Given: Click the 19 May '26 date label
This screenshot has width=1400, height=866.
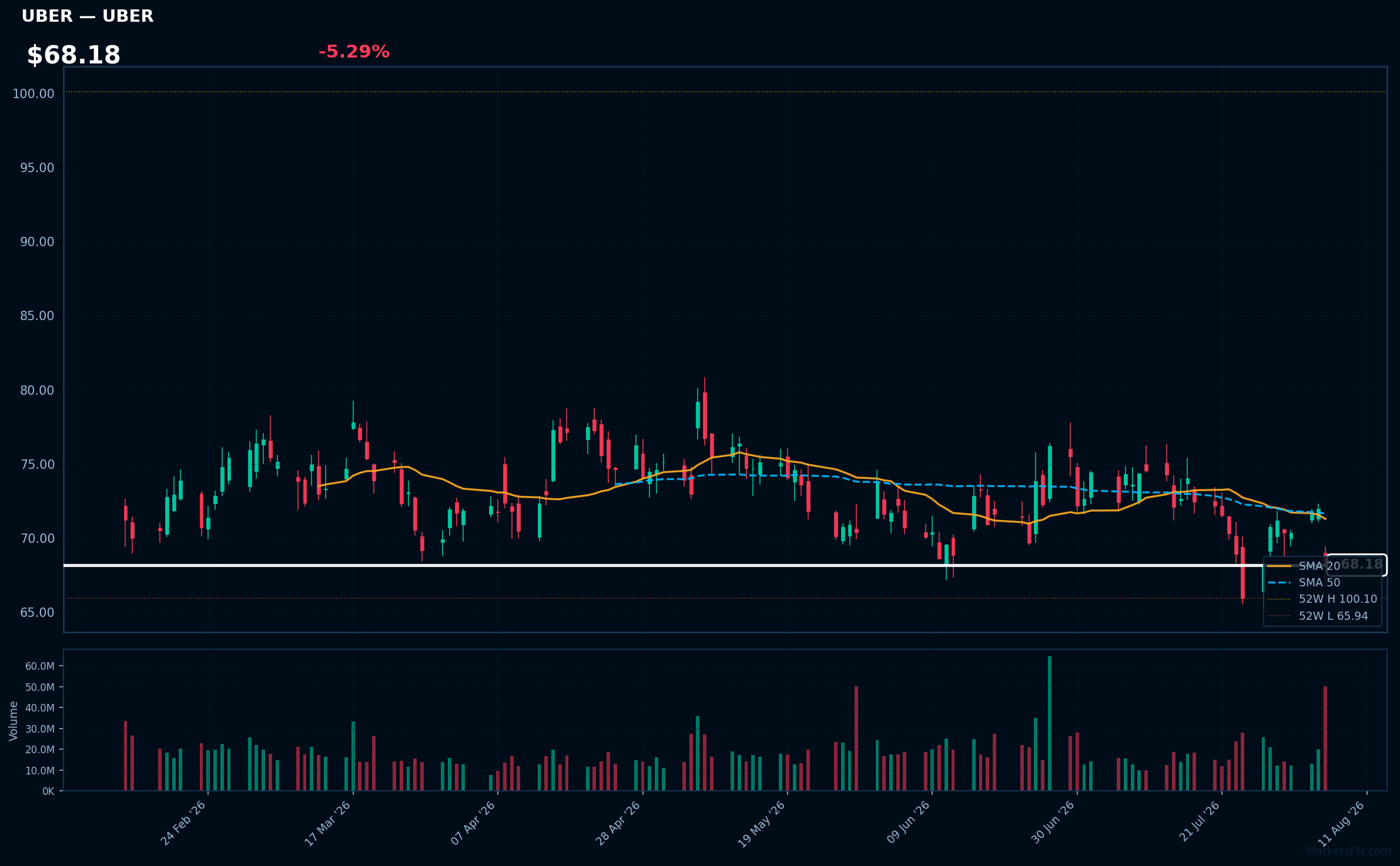Looking at the screenshot, I should 761,823.
